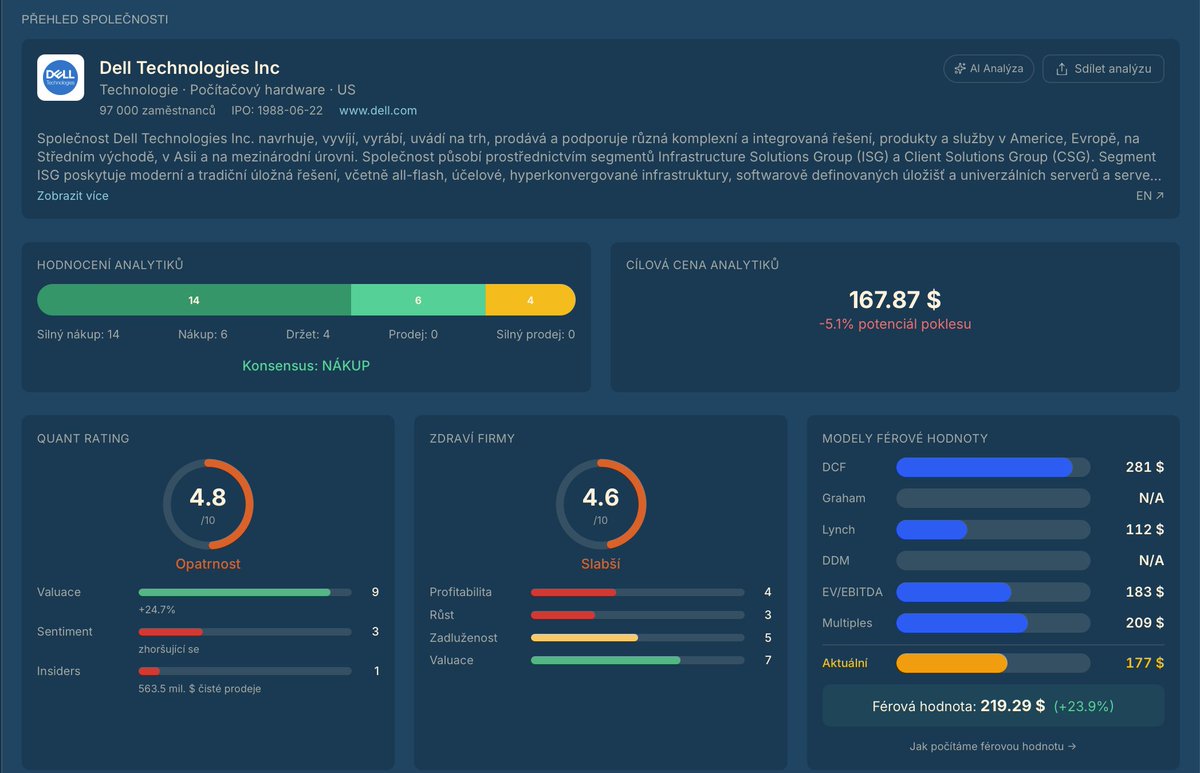Click 563.5 mil. $ čisté prodeje text
Viewport: 1200px width, 773px height.
click(x=199, y=689)
